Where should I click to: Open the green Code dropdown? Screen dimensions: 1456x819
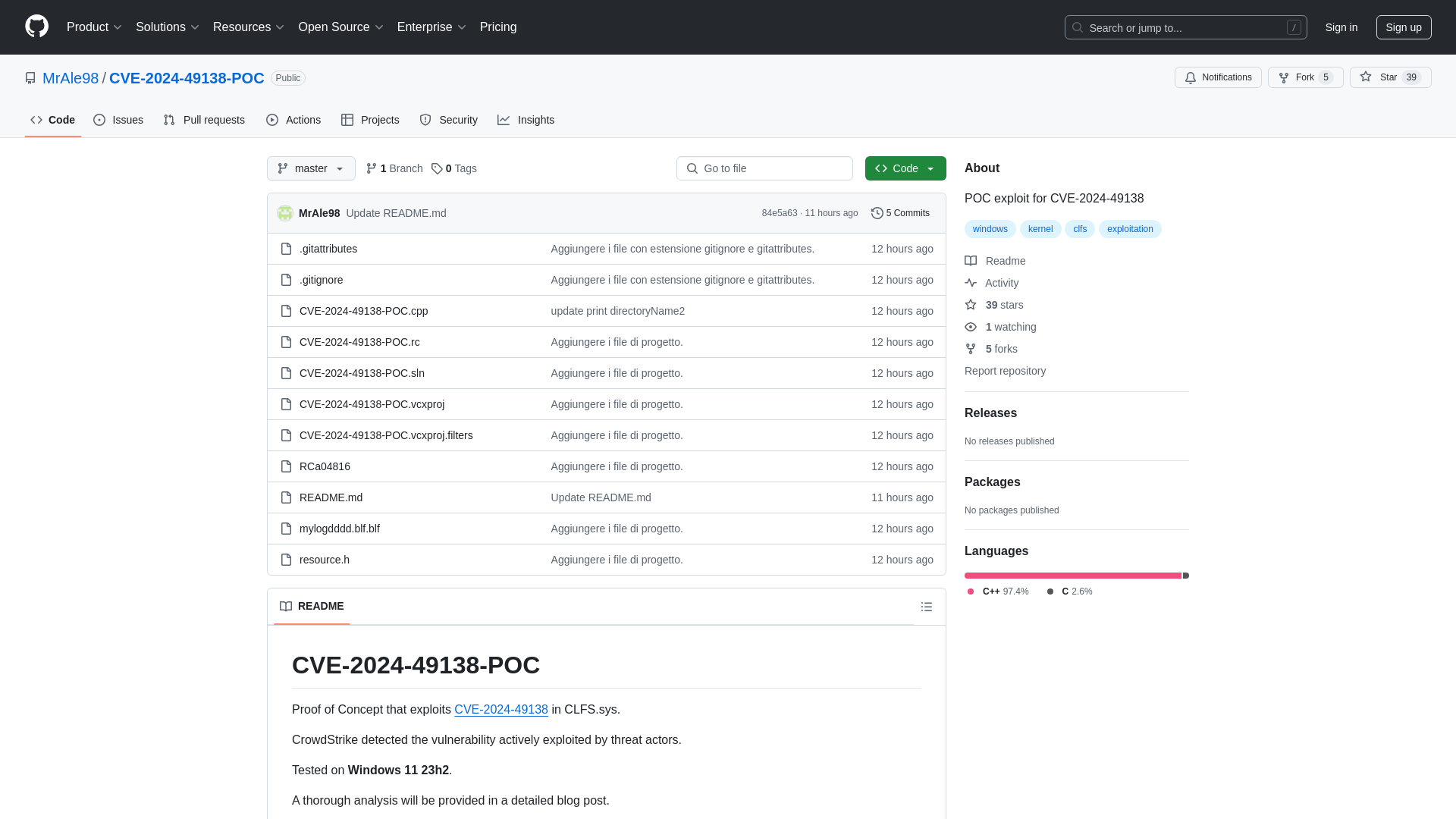point(905,168)
